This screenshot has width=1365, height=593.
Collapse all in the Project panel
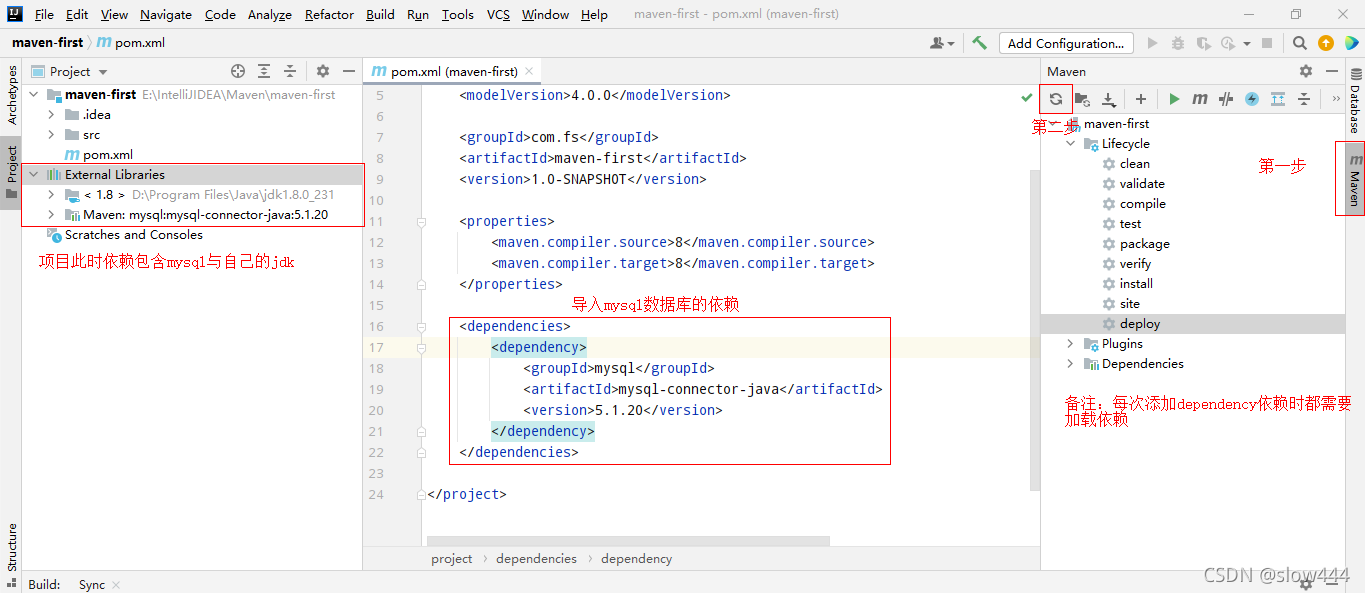pos(290,71)
